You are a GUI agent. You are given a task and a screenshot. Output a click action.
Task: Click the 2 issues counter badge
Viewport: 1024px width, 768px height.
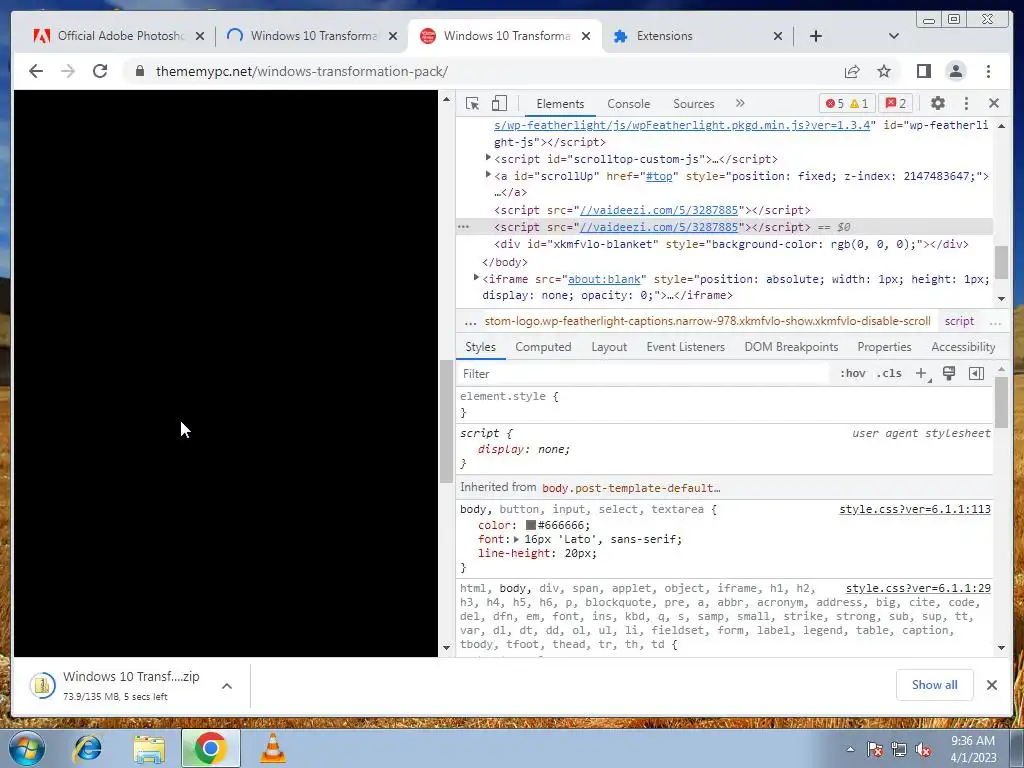(x=895, y=103)
